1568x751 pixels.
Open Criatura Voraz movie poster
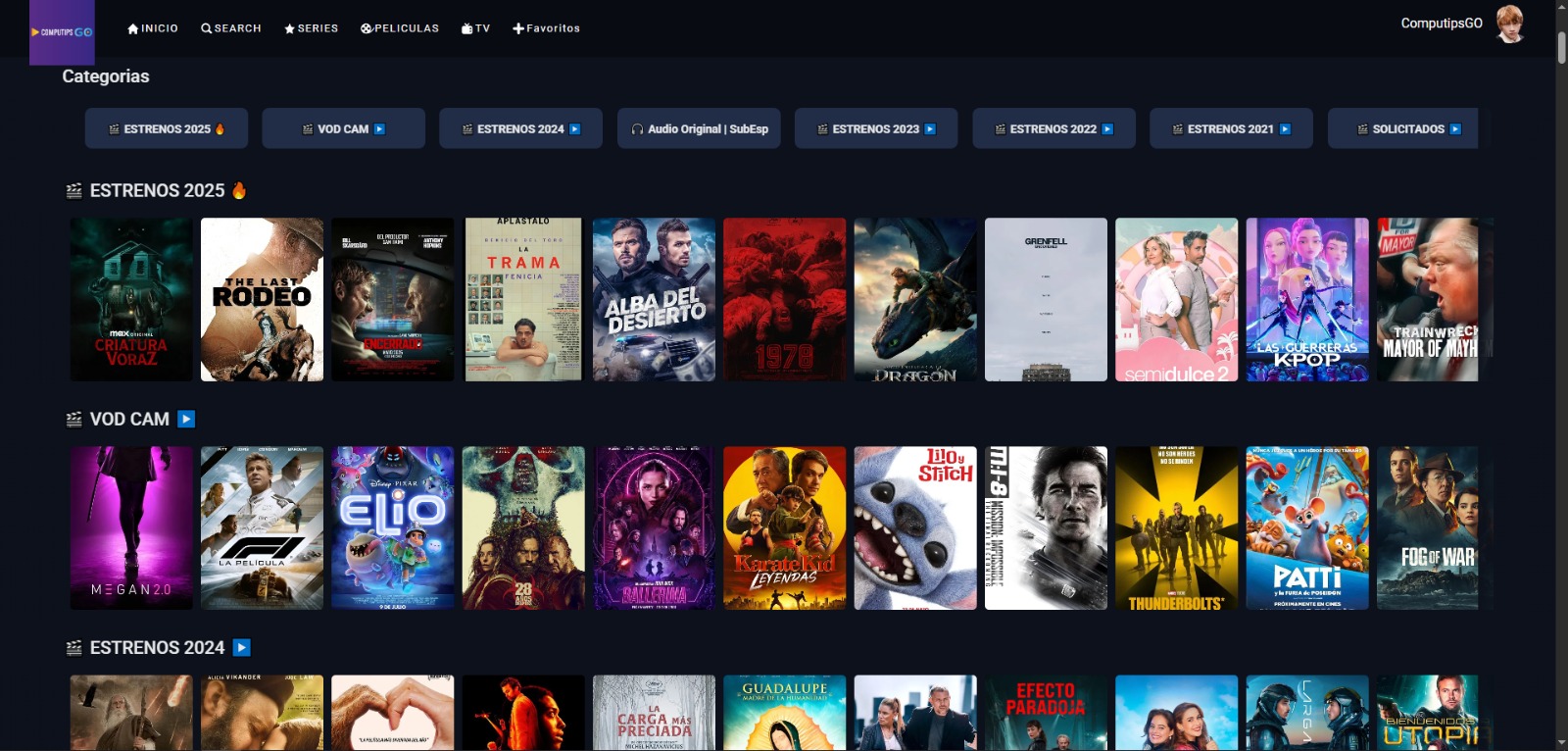point(131,299)
